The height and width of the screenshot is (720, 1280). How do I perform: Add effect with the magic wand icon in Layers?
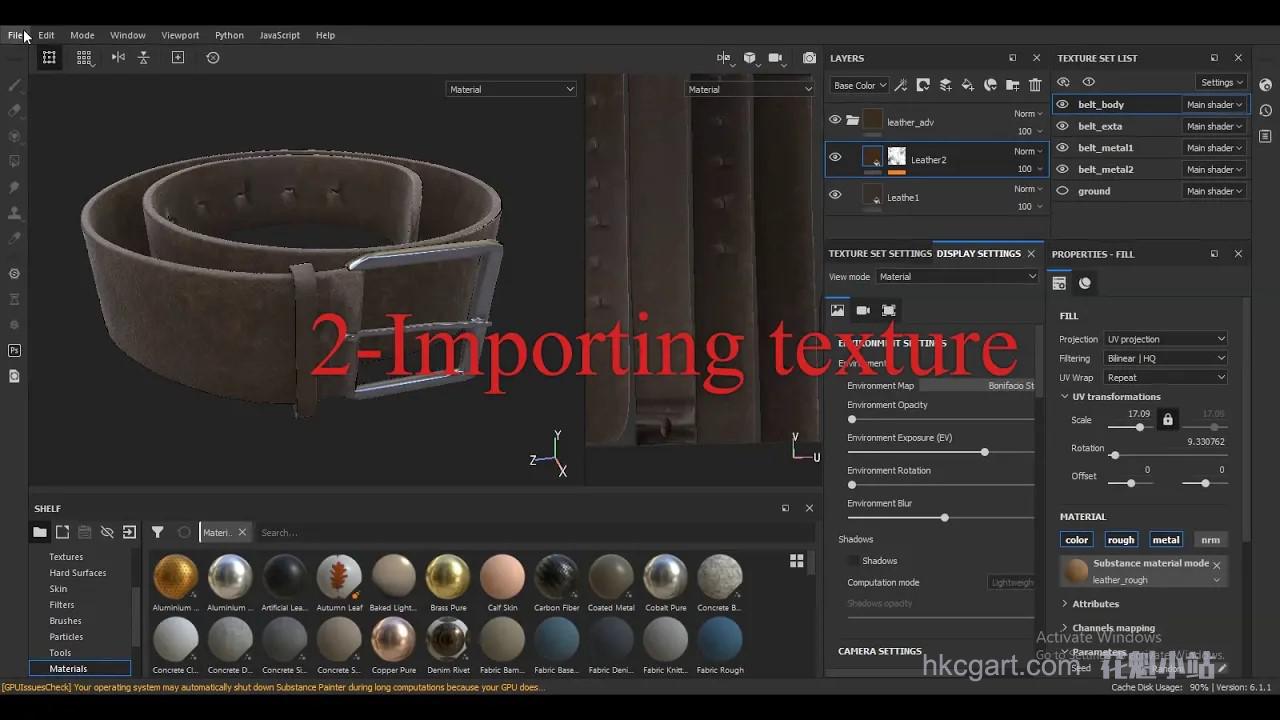point(901,85)
